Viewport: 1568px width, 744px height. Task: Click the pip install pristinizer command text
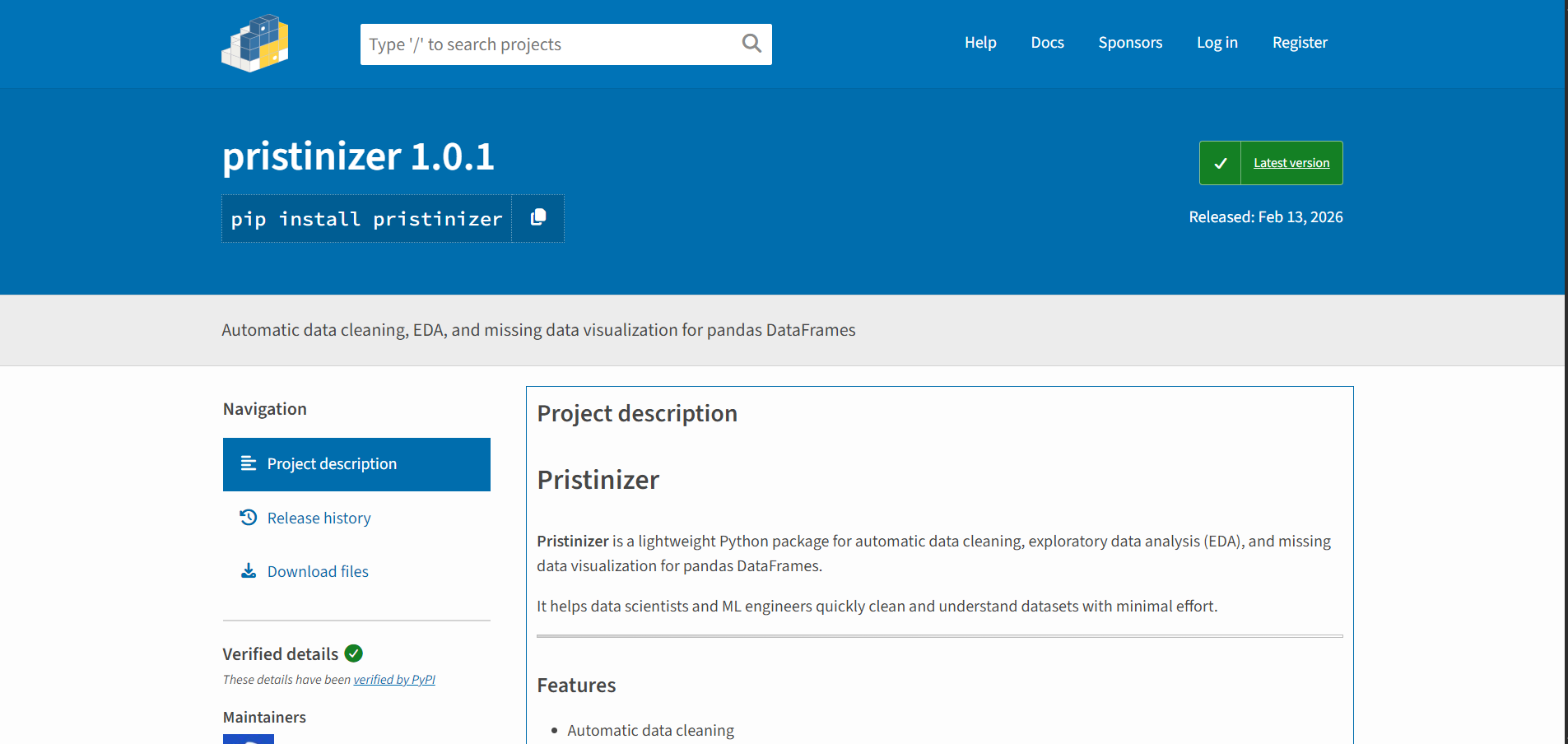(366, 219)
